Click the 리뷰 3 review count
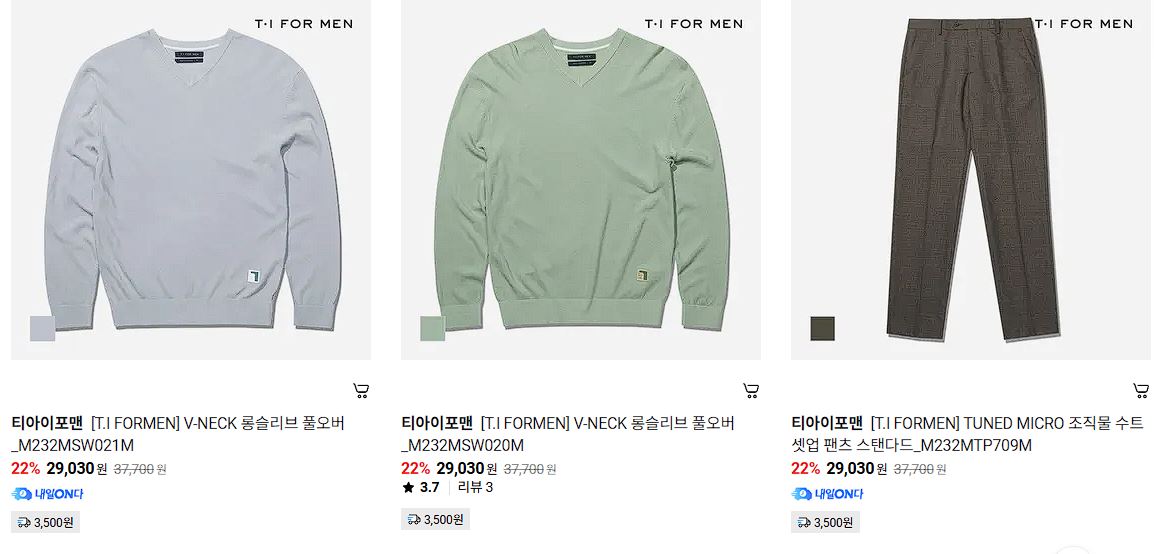Image resolution: width=1154 pixels, height=554 pixels. (475, 487)
